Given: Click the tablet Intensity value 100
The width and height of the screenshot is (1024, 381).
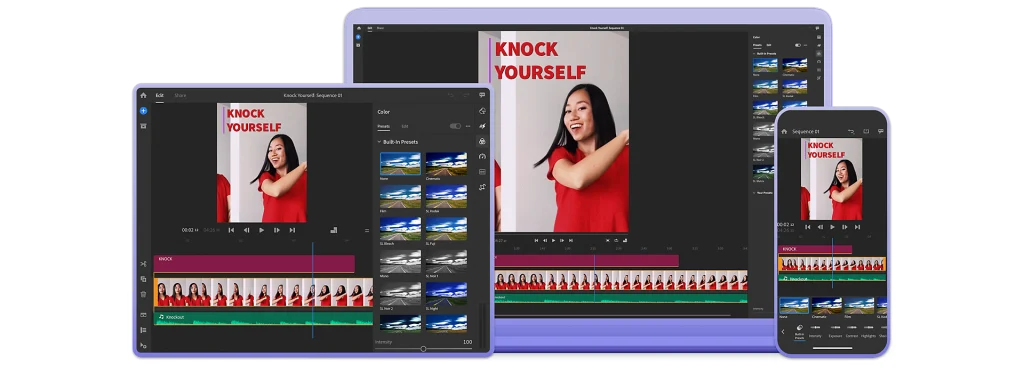Looking at the screenshot, I should 467,342.
